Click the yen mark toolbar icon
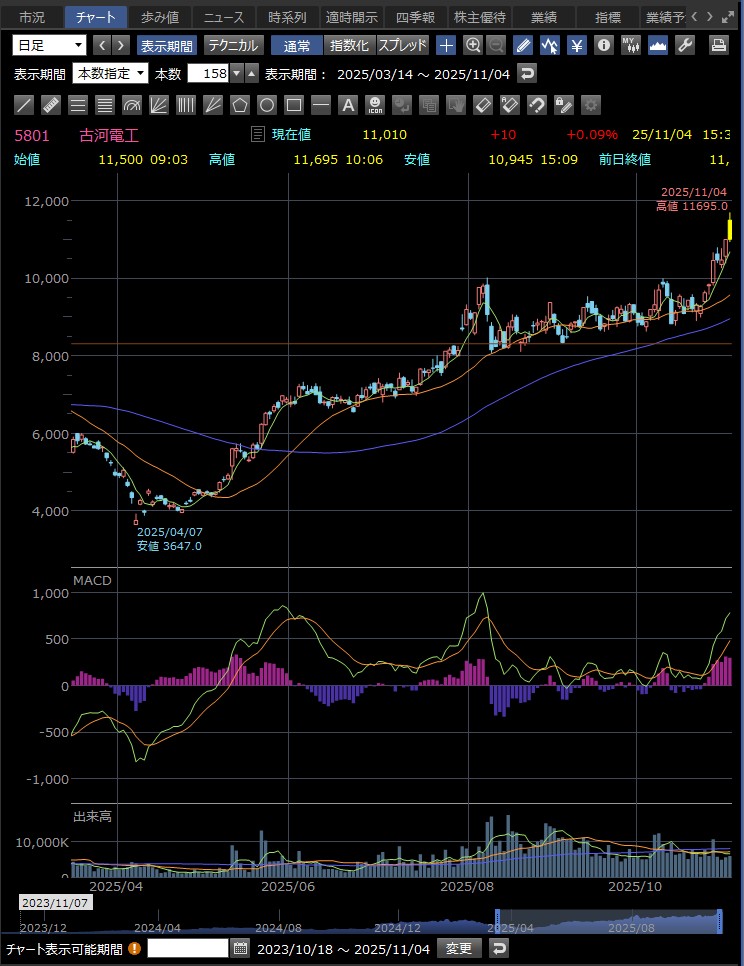This screenshot has width=744, height=966. pos(577,45)
